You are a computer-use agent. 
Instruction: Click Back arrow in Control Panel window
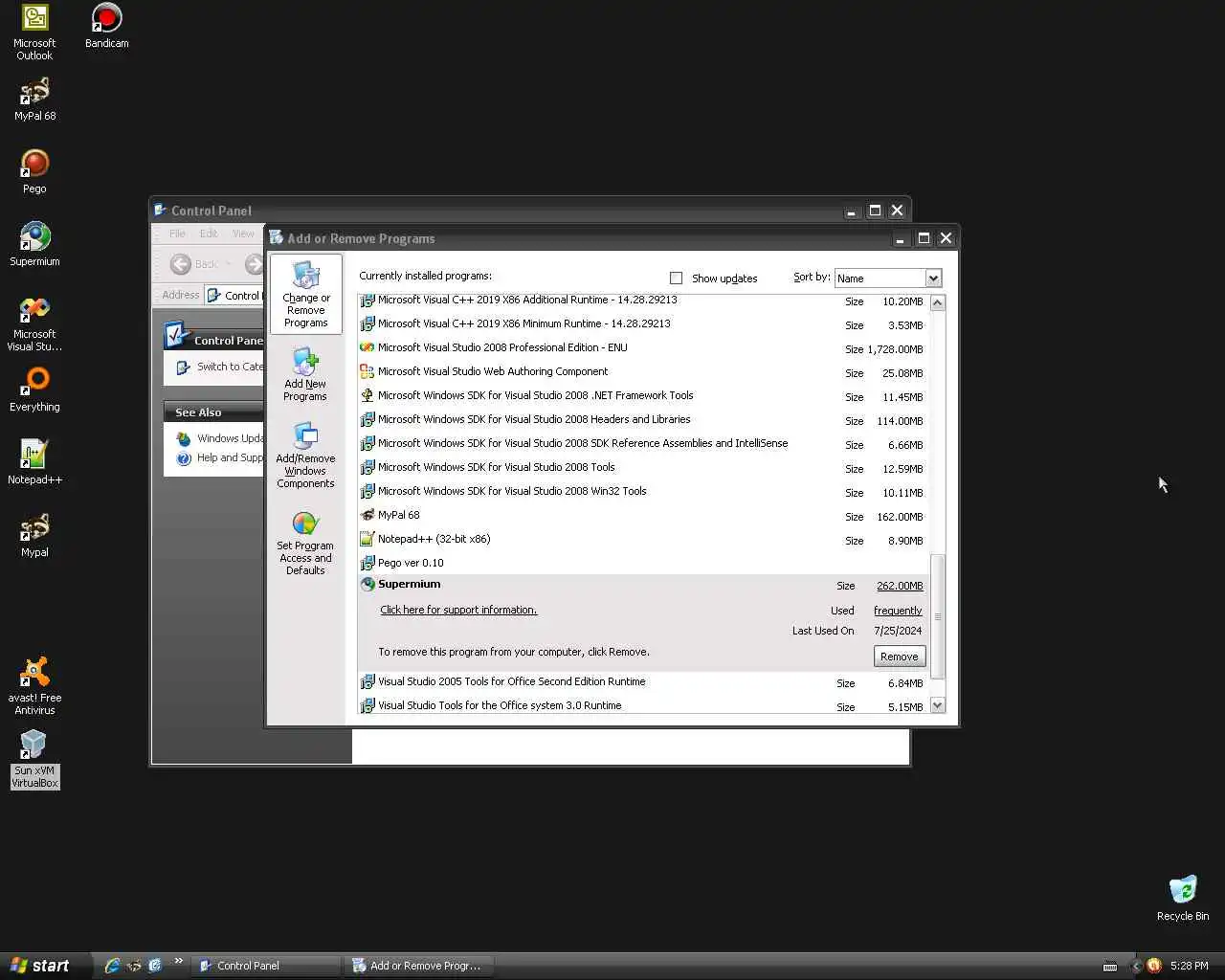(181, 263)
